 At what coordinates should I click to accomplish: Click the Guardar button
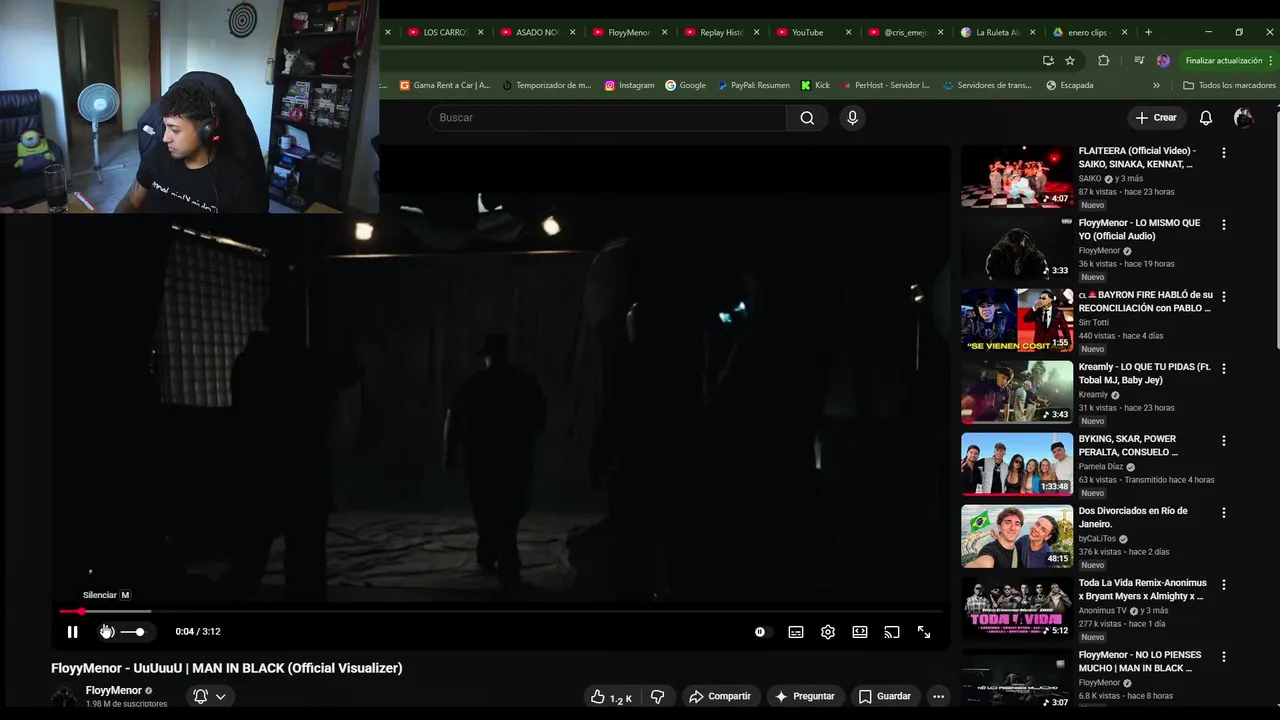[884, 697]
